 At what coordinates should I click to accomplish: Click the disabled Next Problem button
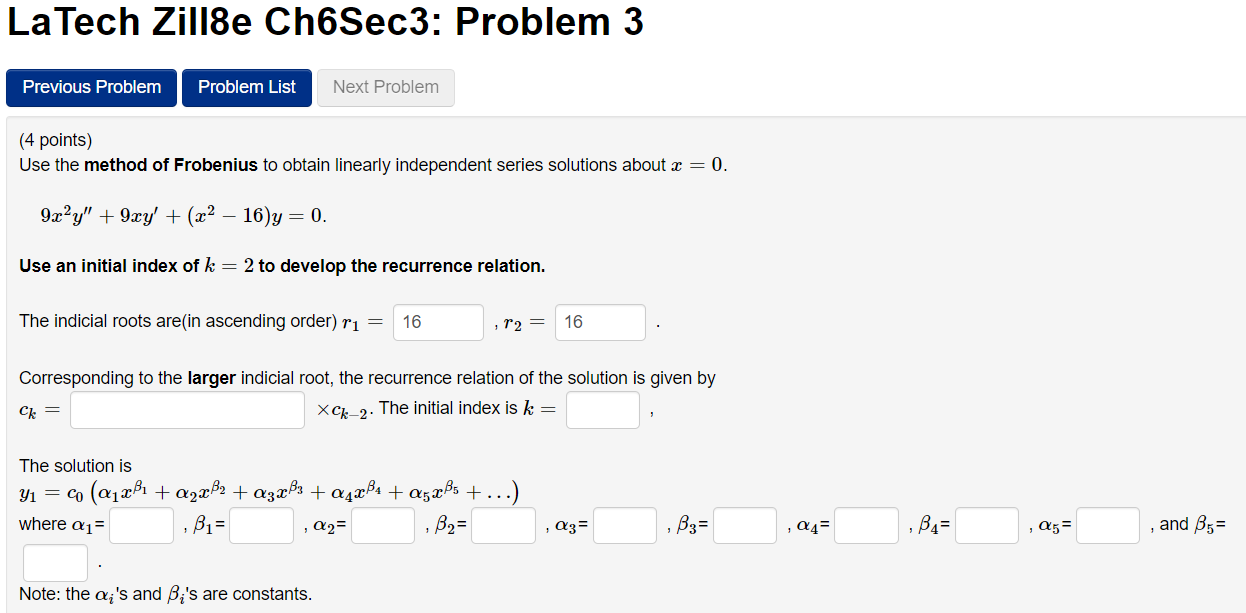(386, 88)
